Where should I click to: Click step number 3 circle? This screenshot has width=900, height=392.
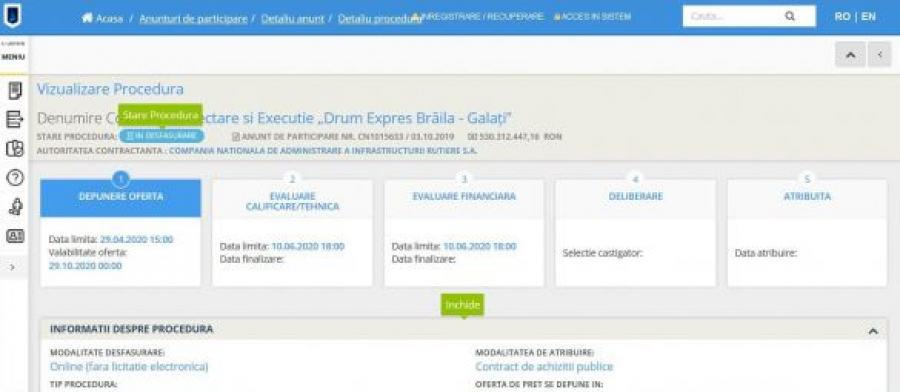pos(464,180)
